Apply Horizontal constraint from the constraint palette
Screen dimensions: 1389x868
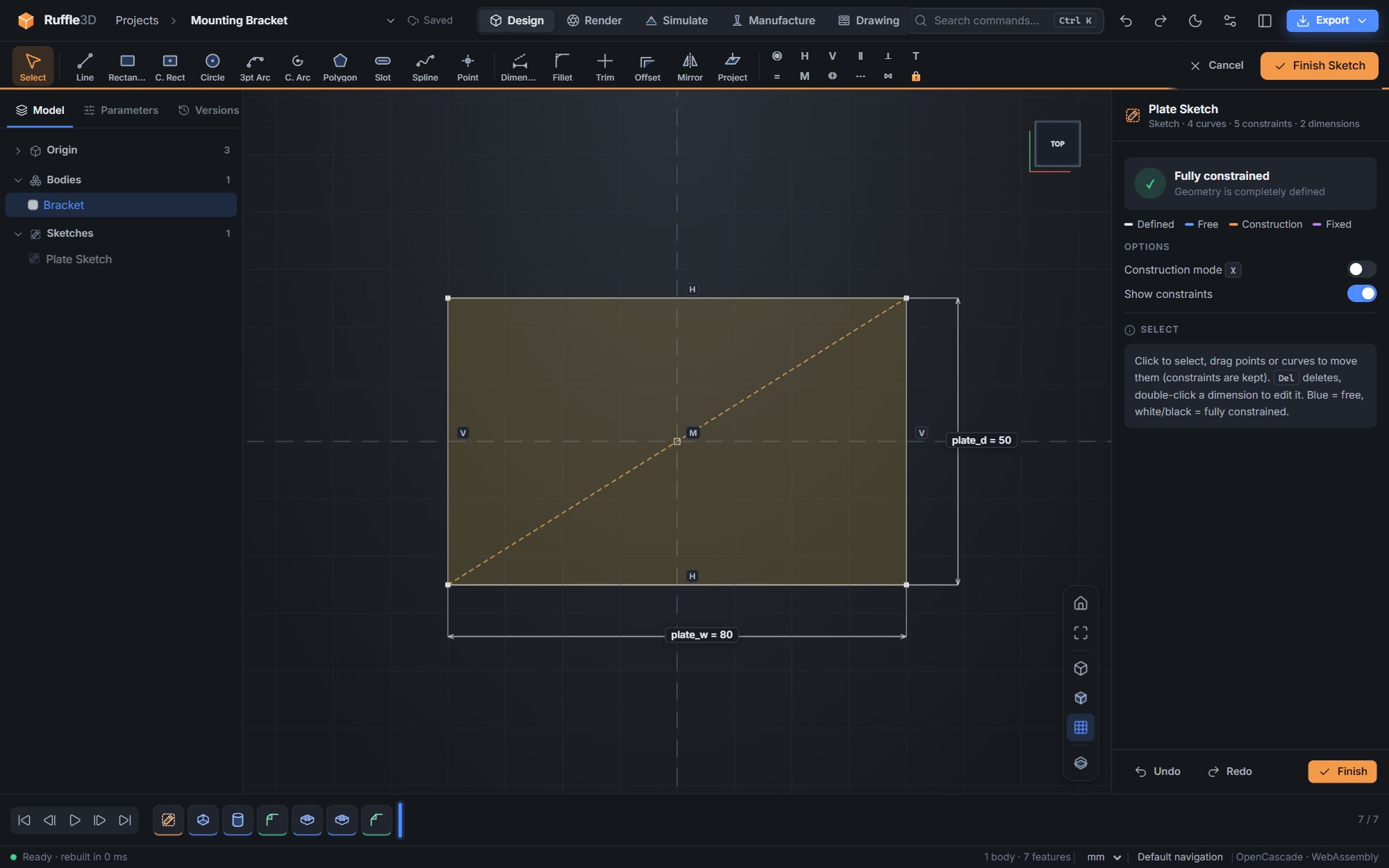804,56
